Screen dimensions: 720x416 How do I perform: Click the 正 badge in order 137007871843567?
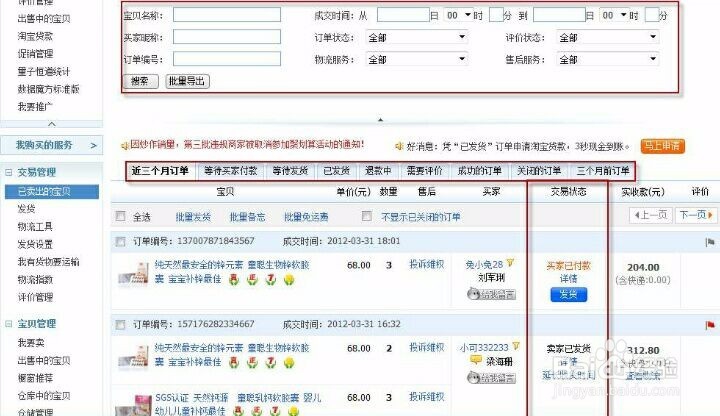point(252,279)
